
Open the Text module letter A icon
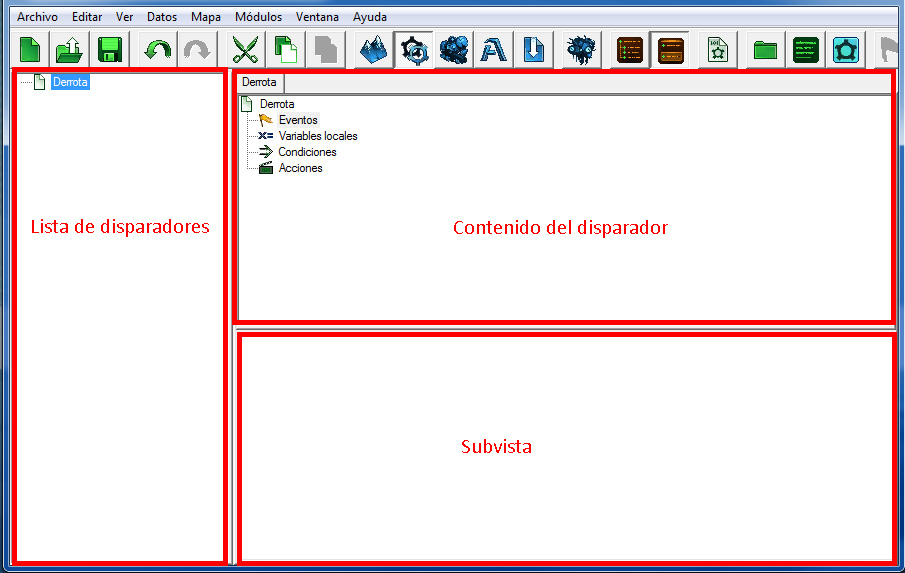493,50
